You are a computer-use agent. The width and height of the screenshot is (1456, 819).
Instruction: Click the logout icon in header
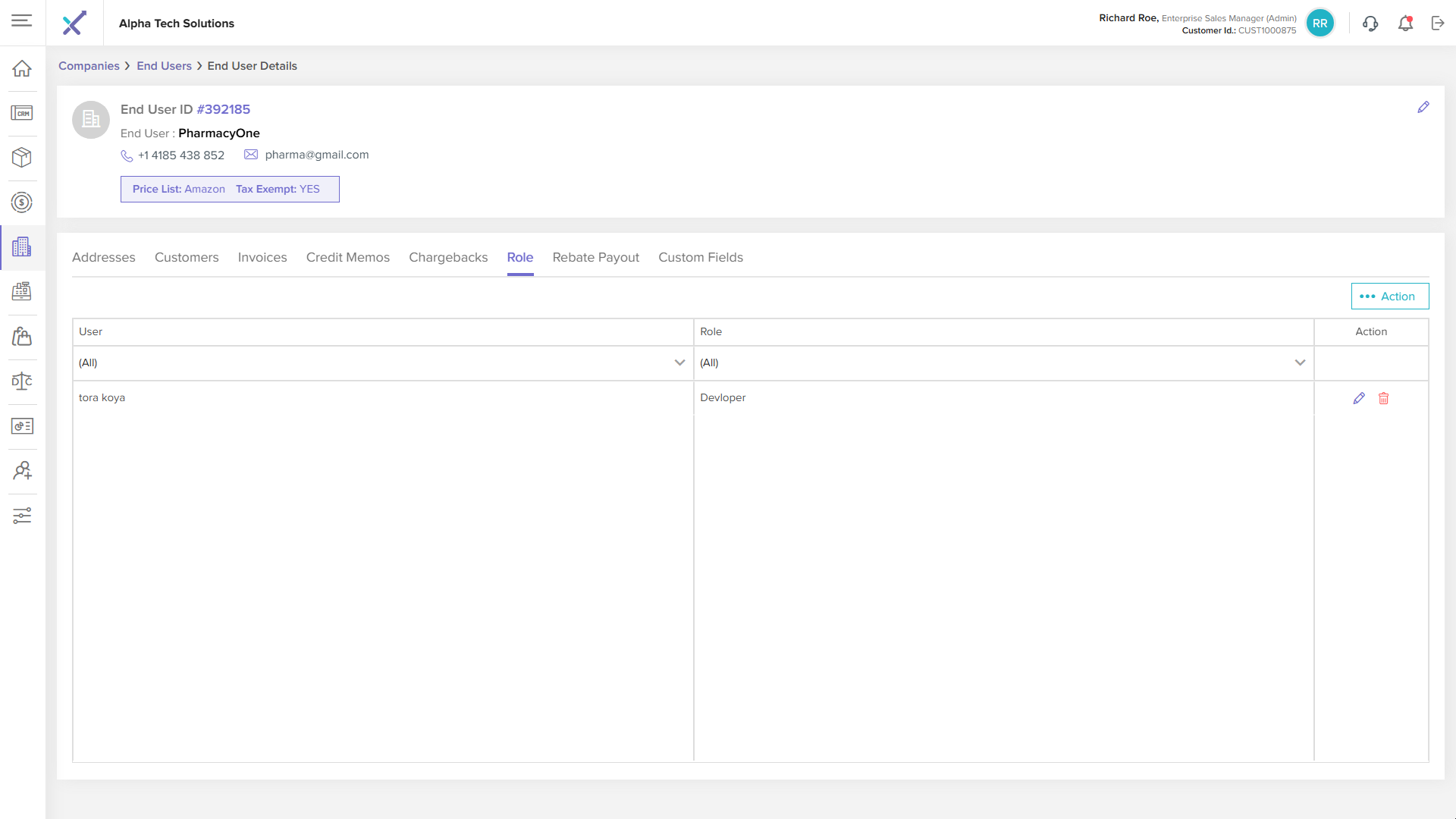click(1438, 24)
